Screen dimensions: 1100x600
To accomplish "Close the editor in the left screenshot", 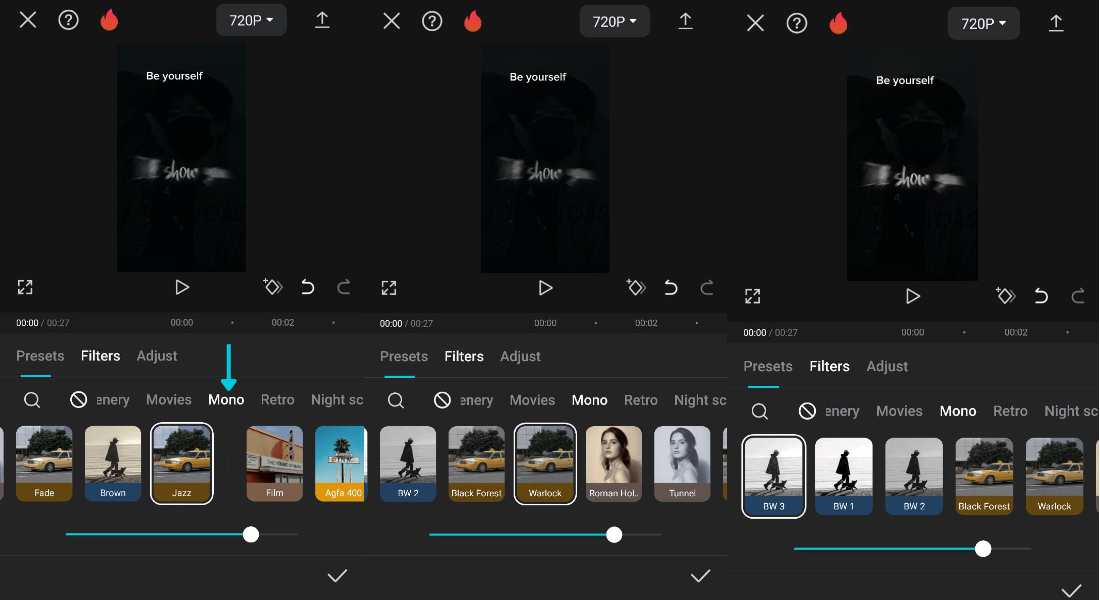I will [x=28, y=20].
